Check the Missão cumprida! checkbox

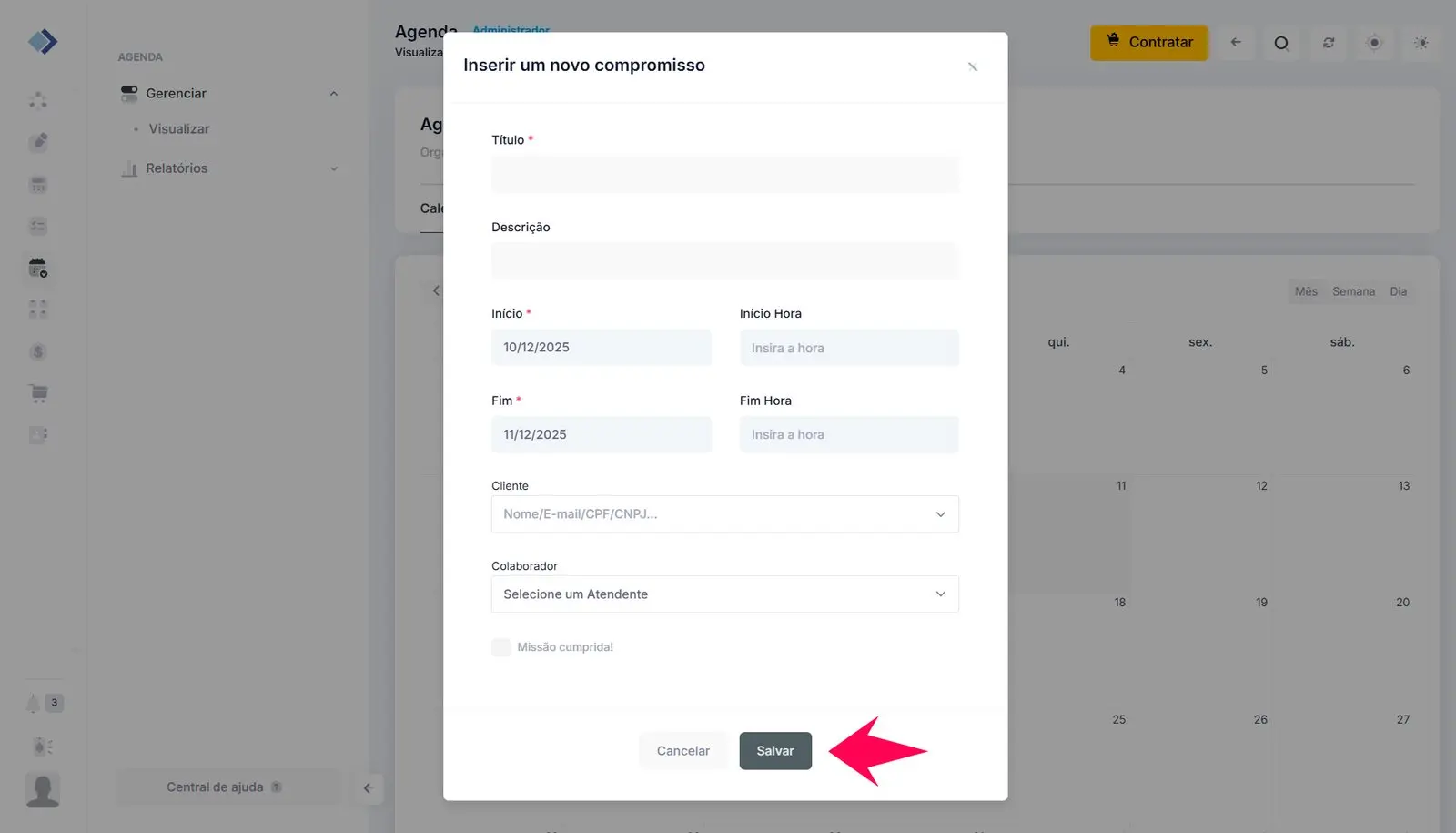(x=501, y=647)
